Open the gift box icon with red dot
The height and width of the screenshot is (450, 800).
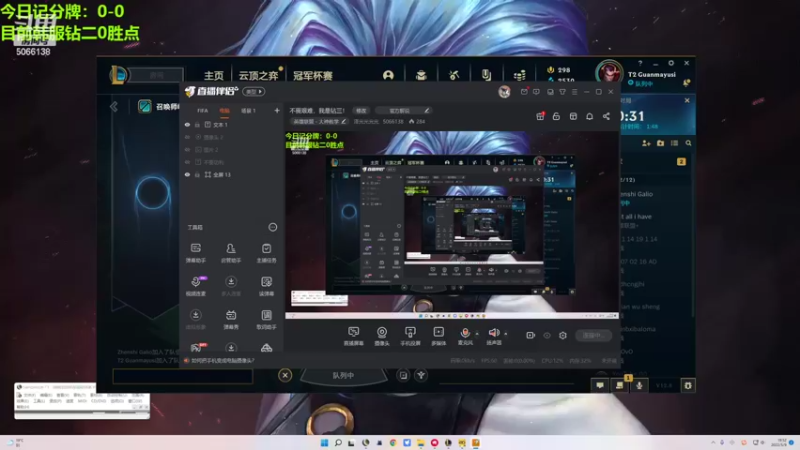(x=540, y=116)
